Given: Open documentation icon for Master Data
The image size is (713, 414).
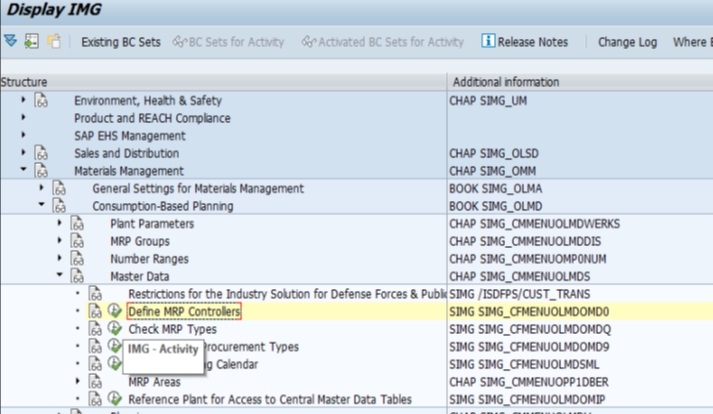Looking at the screenshot, I should pyautogui.click(x=77, y=276).
